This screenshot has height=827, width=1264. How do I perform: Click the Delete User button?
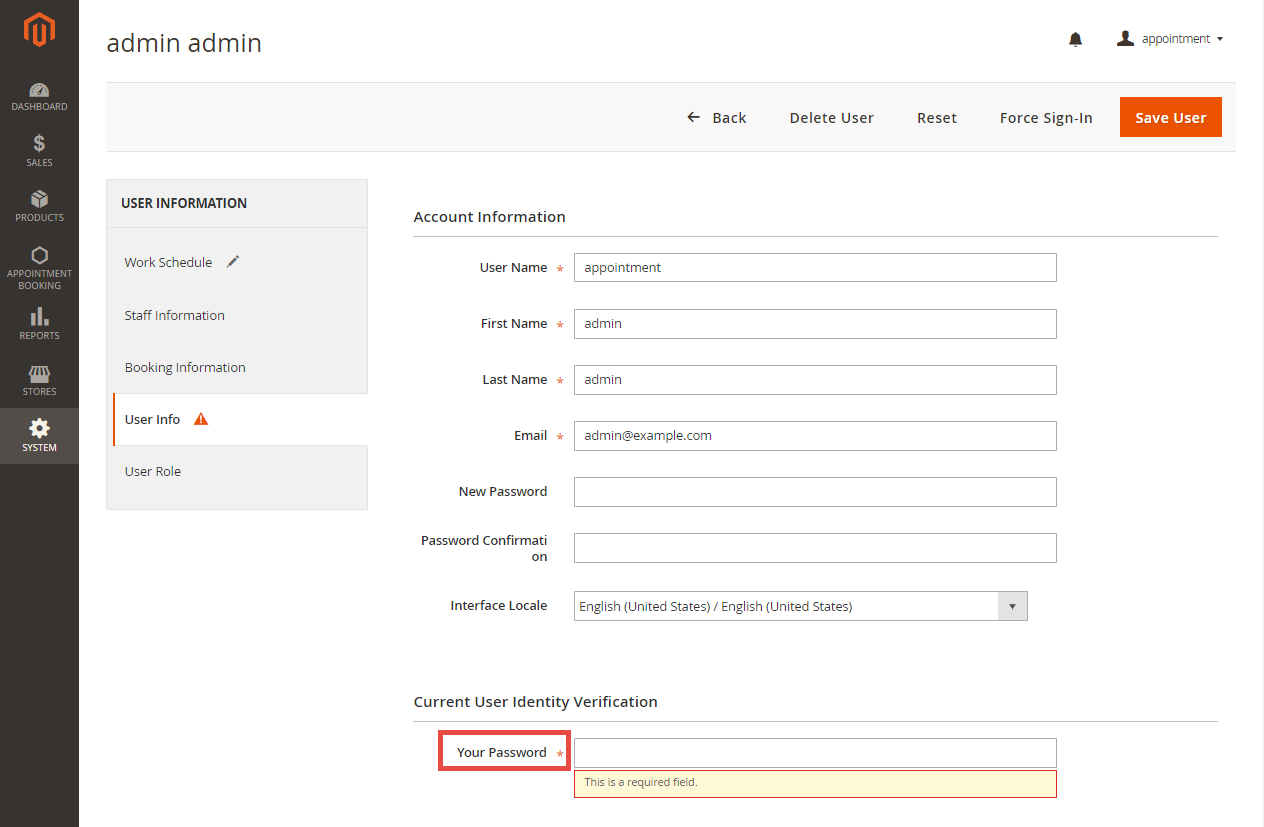[x=831, y=118]
